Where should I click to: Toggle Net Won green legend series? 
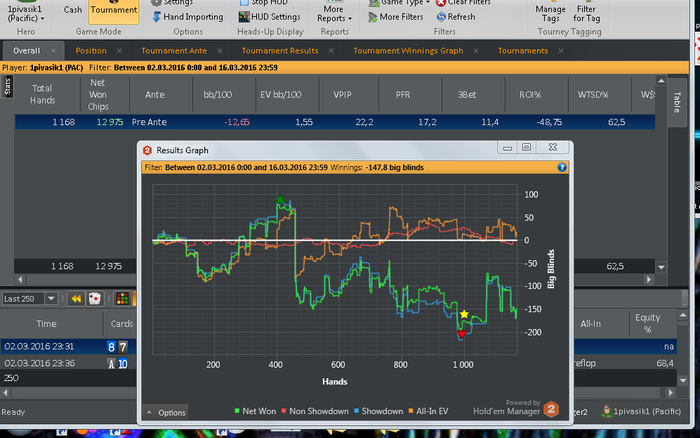click(x=255, y=411)
